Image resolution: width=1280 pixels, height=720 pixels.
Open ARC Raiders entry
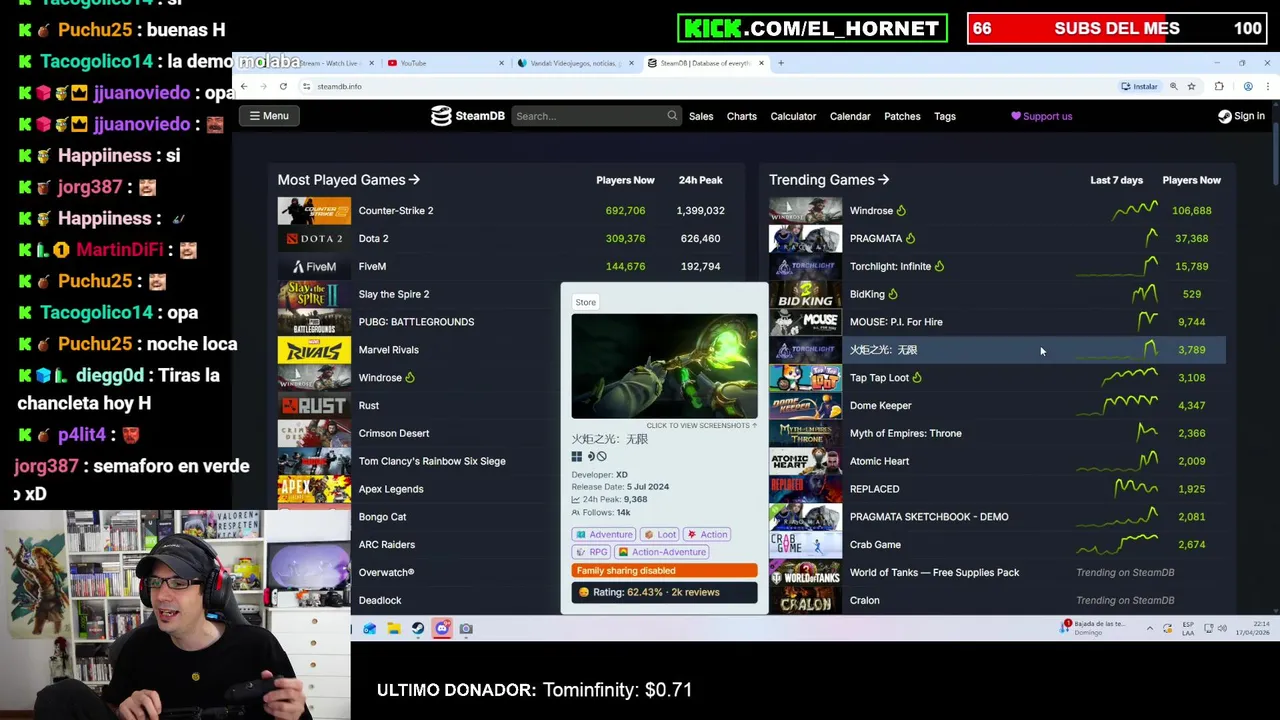pyautogui.click(x=386, y=545)
